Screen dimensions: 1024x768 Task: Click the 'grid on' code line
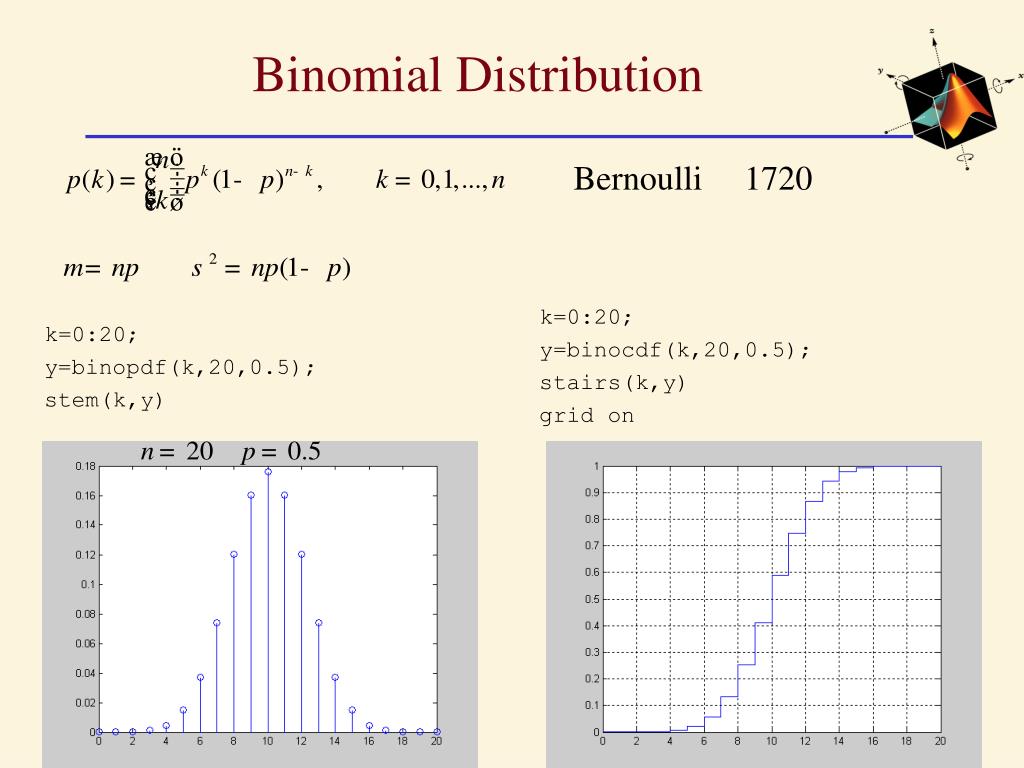click(x=586, y=415)
